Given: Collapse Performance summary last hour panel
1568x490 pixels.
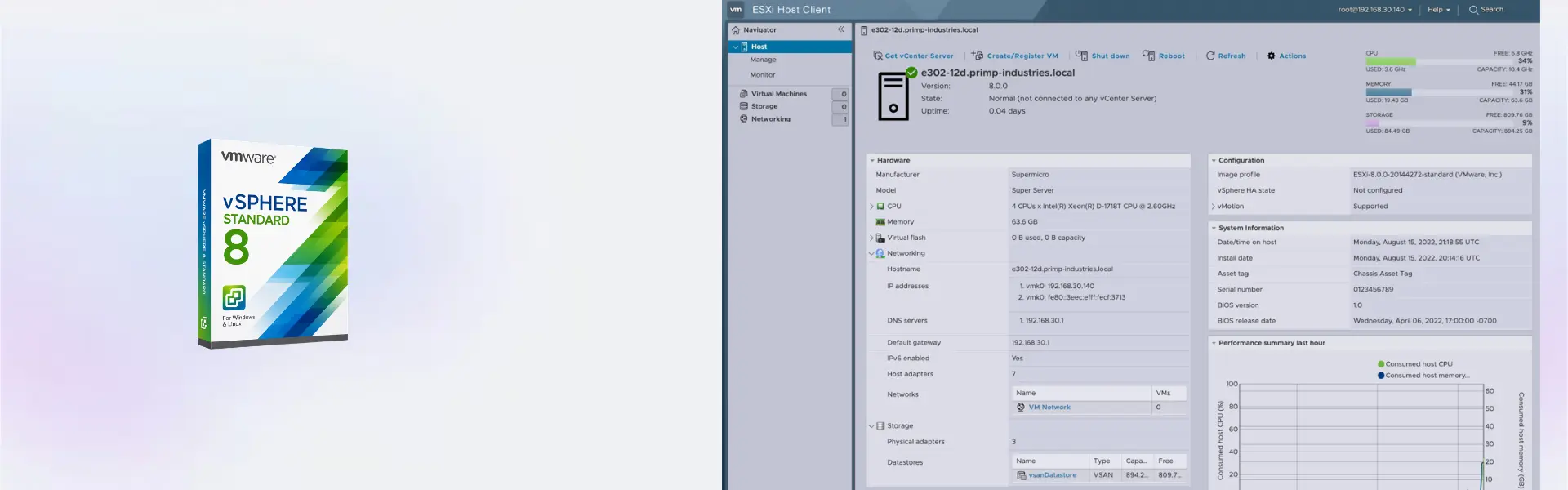Looking at the screenshot, I should click(1214, 343).
